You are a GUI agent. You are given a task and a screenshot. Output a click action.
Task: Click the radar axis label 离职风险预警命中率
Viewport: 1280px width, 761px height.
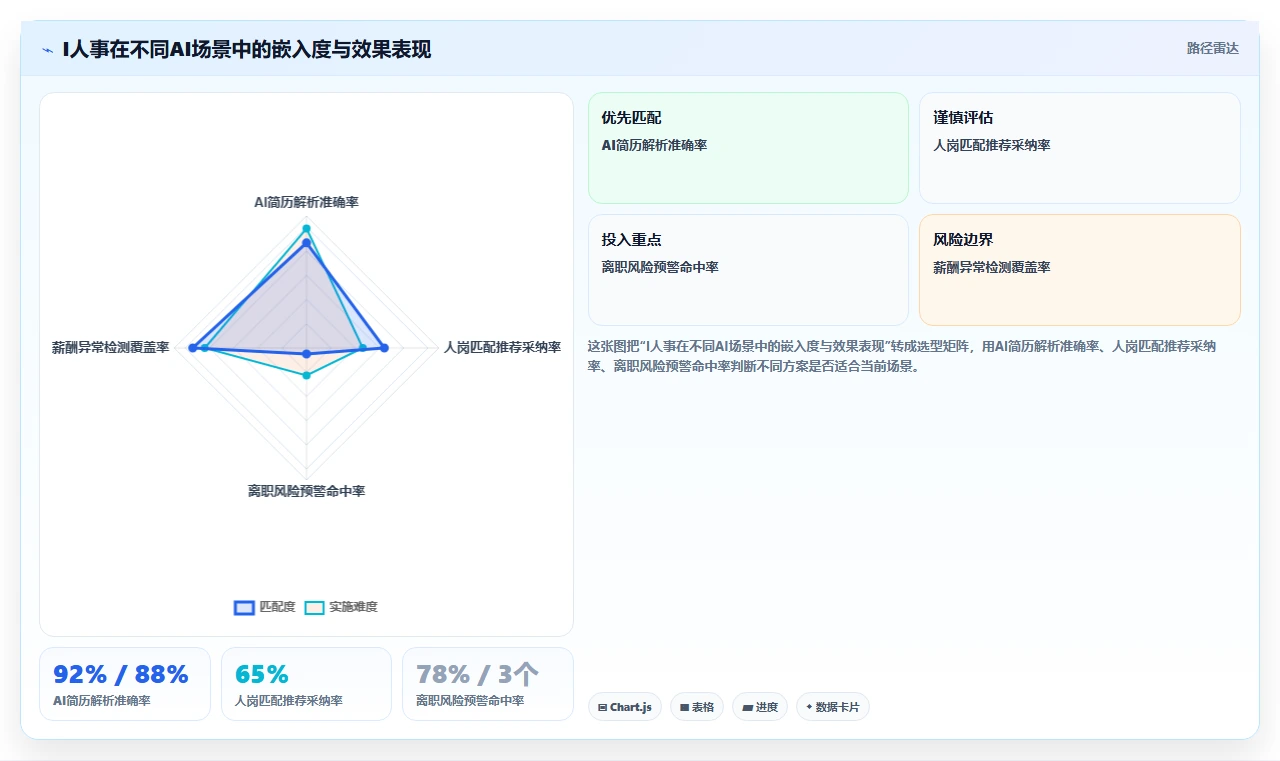coord(306,491)
